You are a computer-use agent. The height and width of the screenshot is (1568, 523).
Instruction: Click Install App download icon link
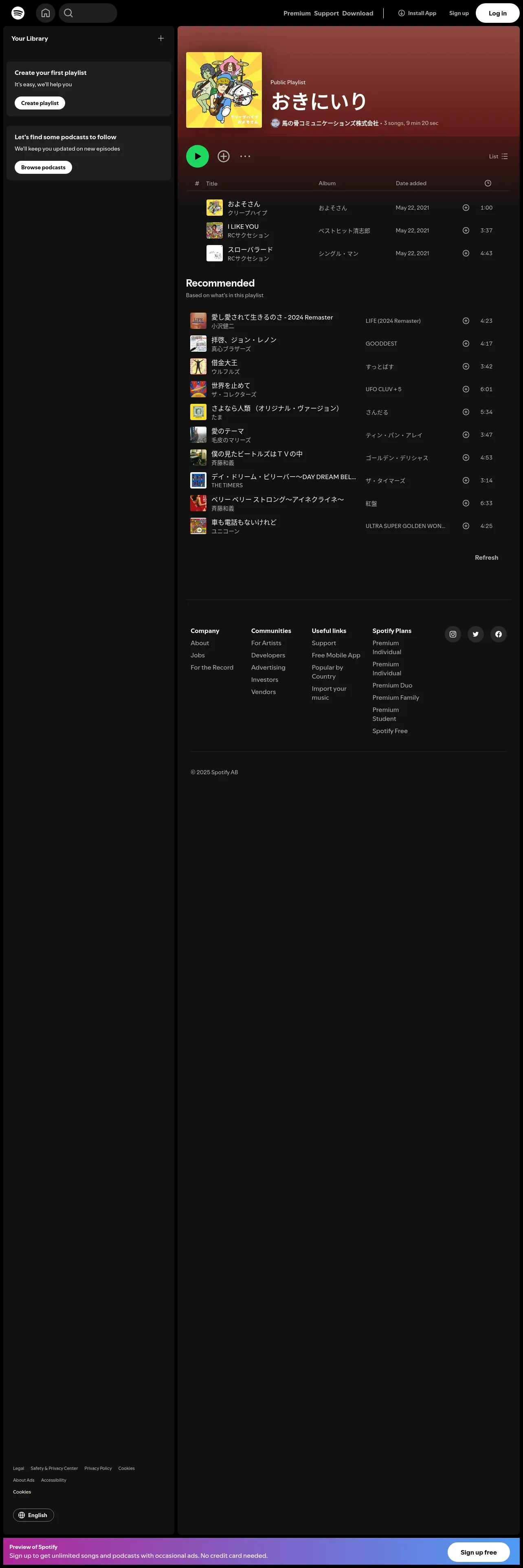(417, 13)
